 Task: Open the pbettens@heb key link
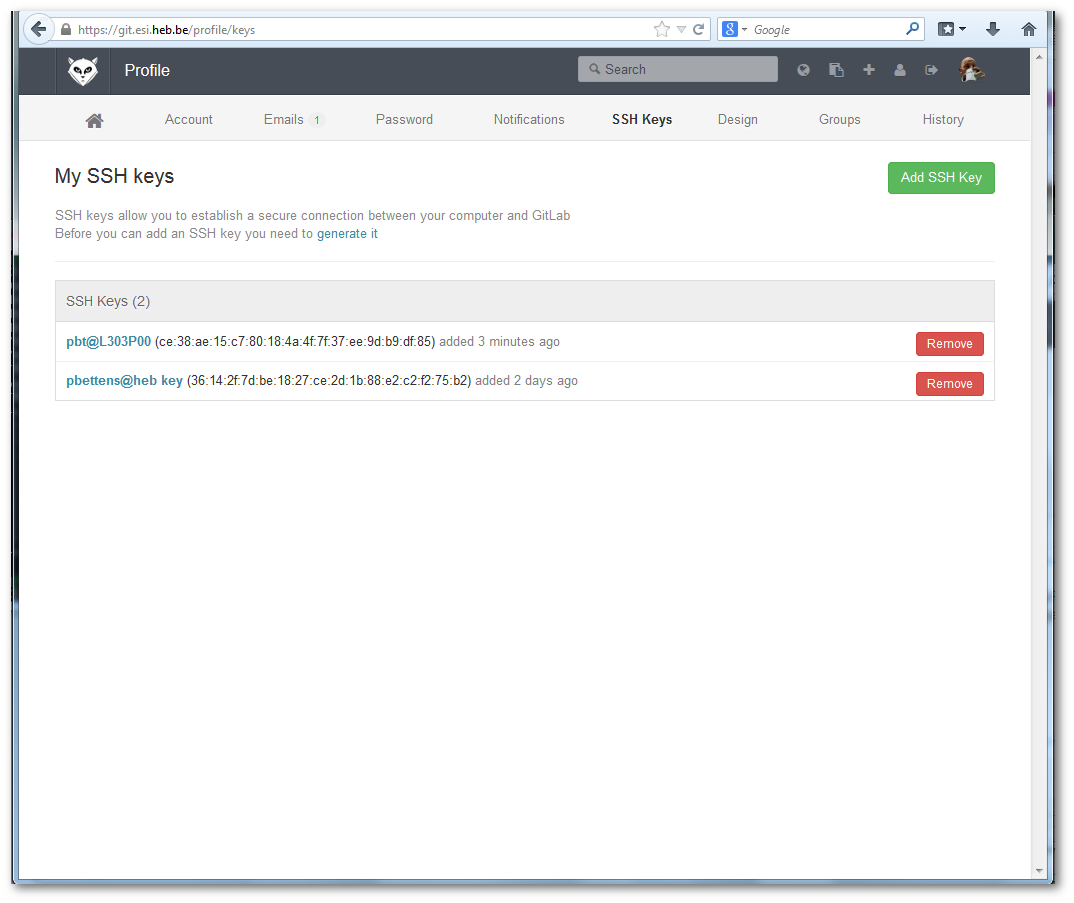[x=124, y=380]
